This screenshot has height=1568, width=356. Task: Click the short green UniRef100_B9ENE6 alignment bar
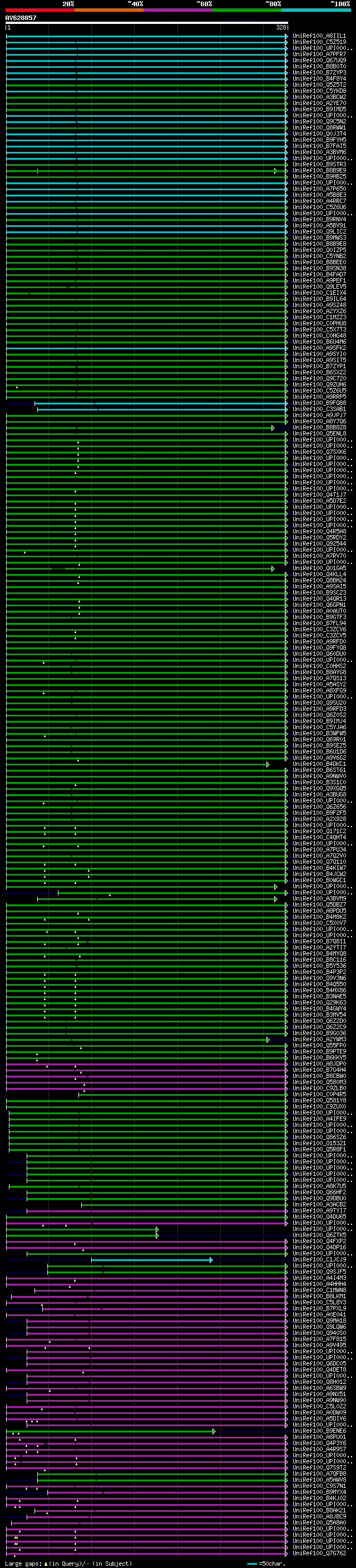point(111,1432)
